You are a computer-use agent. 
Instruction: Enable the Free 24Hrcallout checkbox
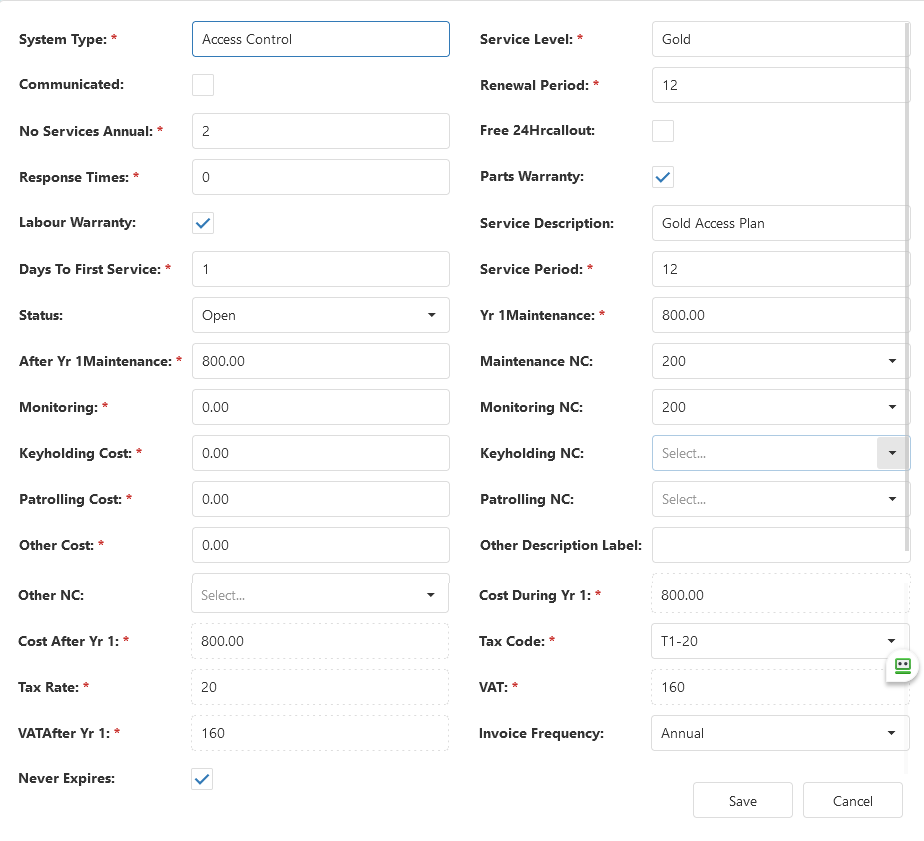[663, 131]
